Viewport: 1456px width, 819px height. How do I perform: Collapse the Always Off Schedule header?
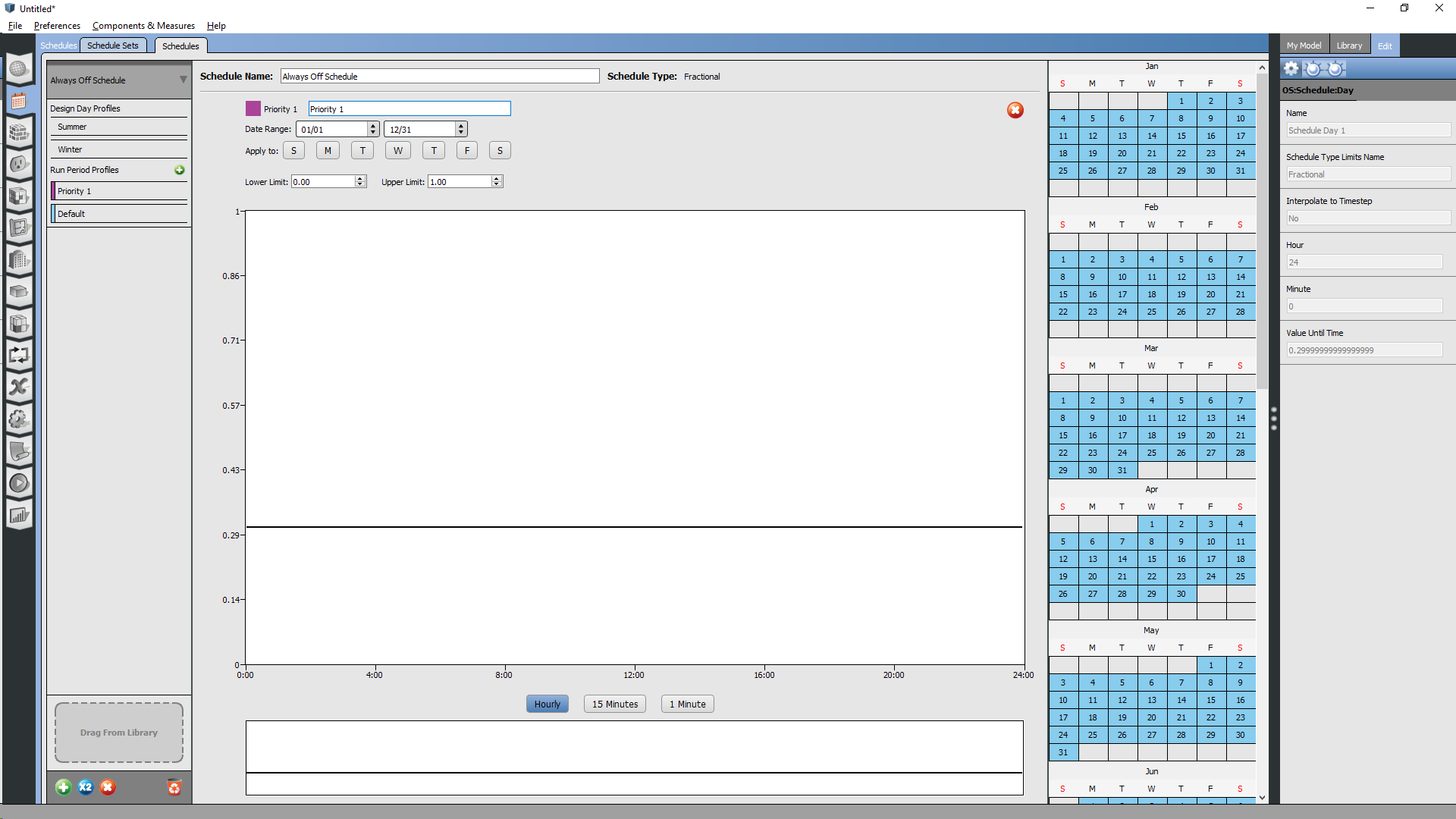pos(182,80)
